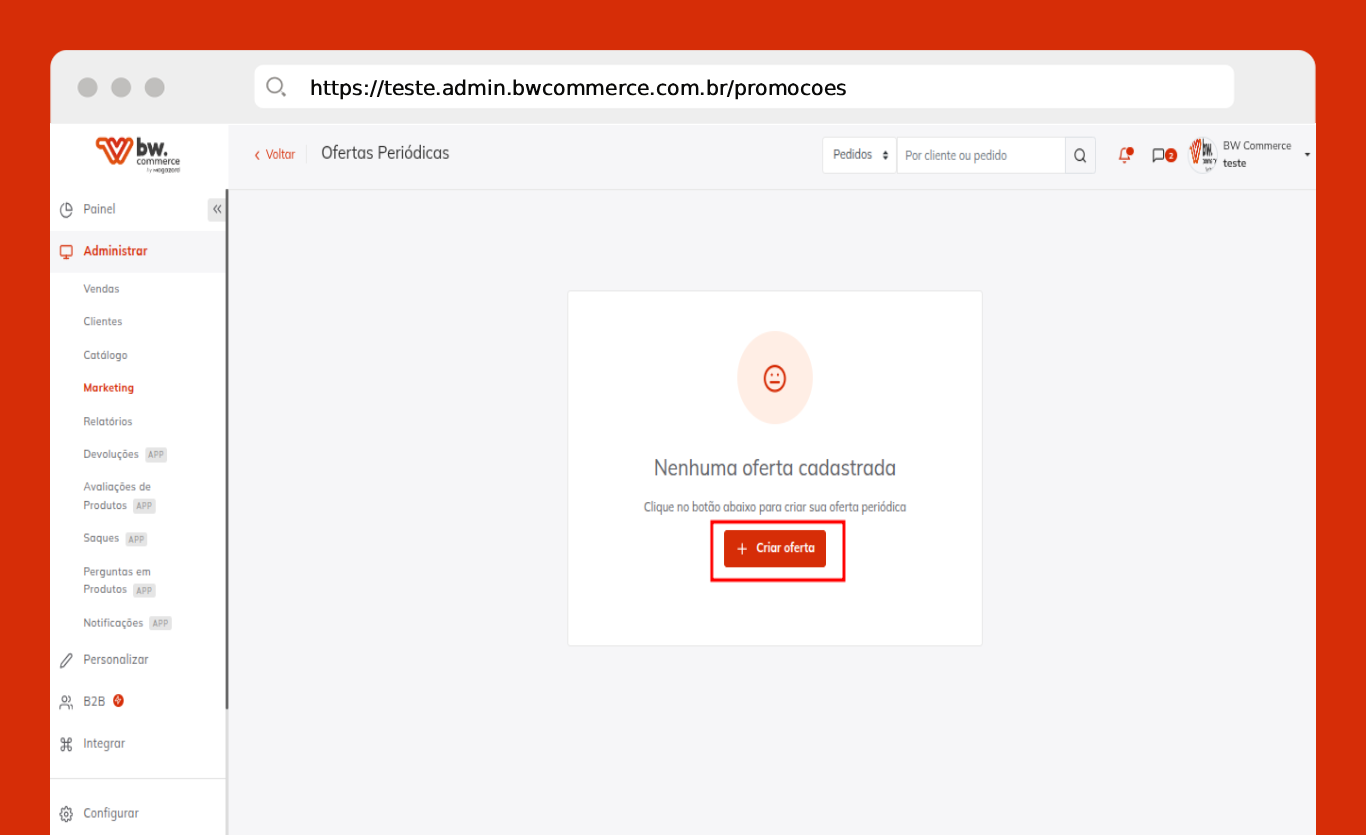1366x835 pixels.
Task: Collapse the sidebar with double-chevron
Action: 217,209
